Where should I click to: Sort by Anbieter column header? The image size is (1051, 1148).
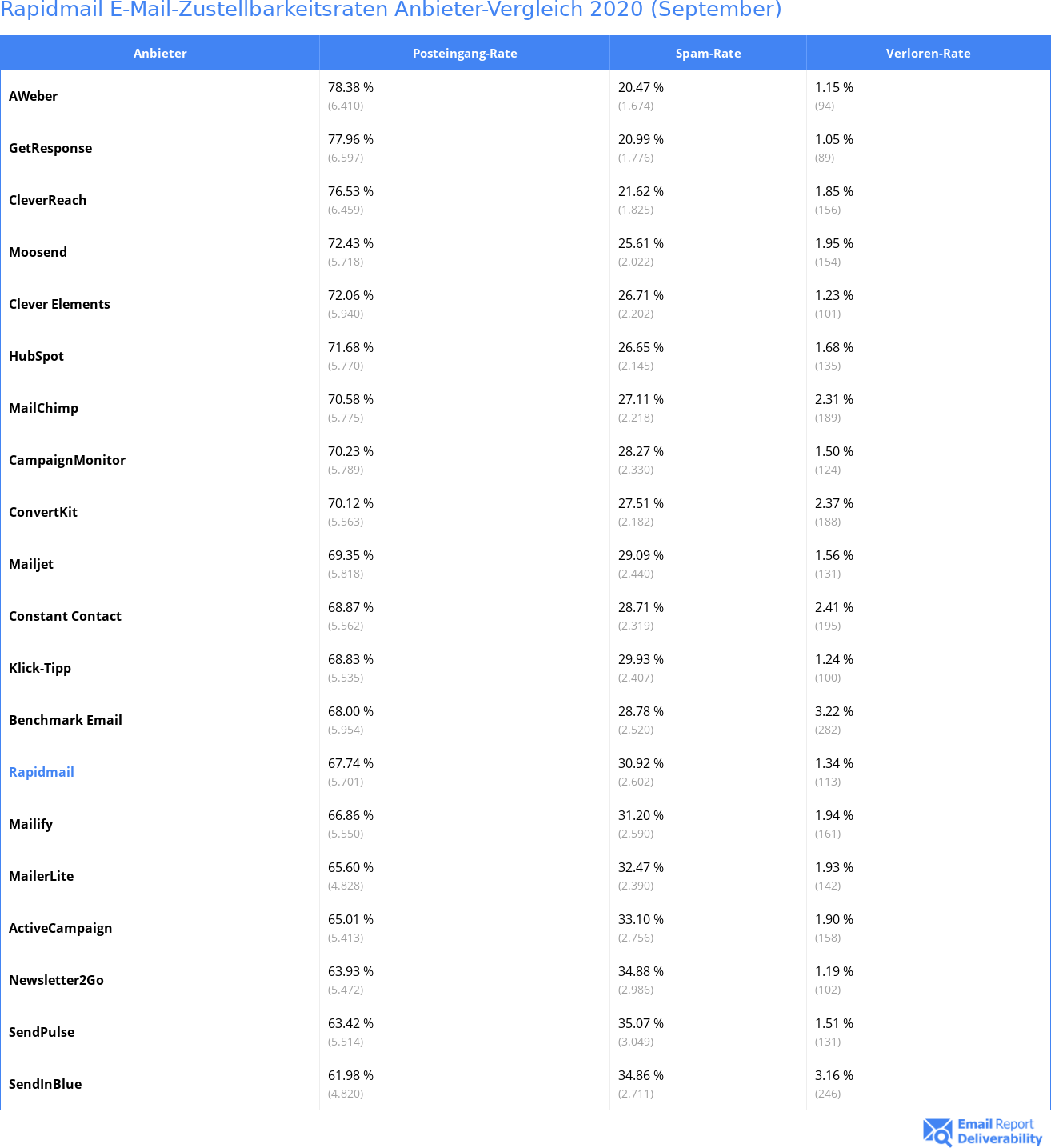(x=160, y=54)
